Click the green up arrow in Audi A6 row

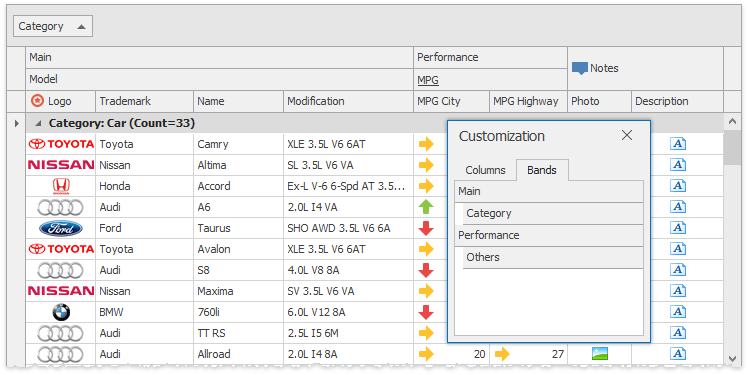[426, 207]
